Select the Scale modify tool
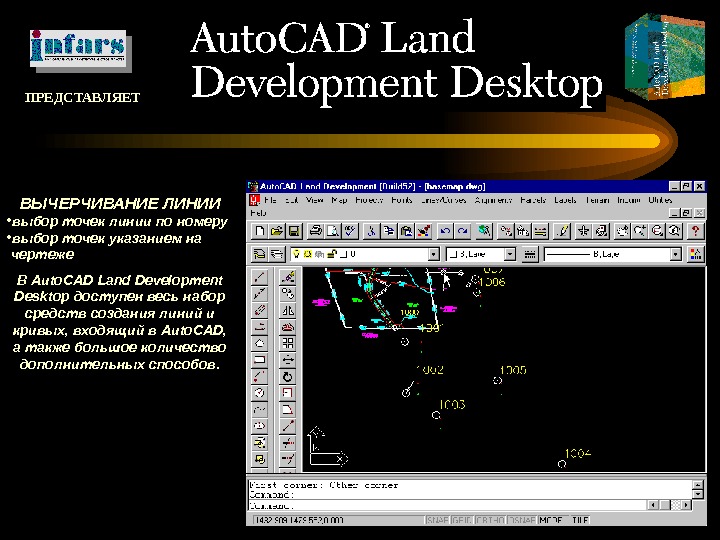The height and width of the screenshot is (540, 720). coord(287,393)
